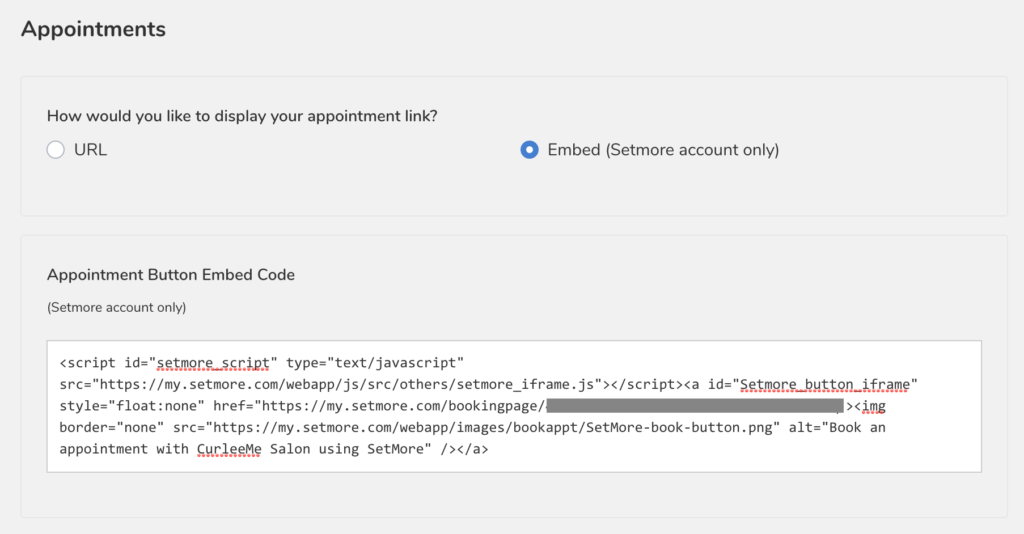Select the URL radio option
1024x534 pixels.
(56, 150)
